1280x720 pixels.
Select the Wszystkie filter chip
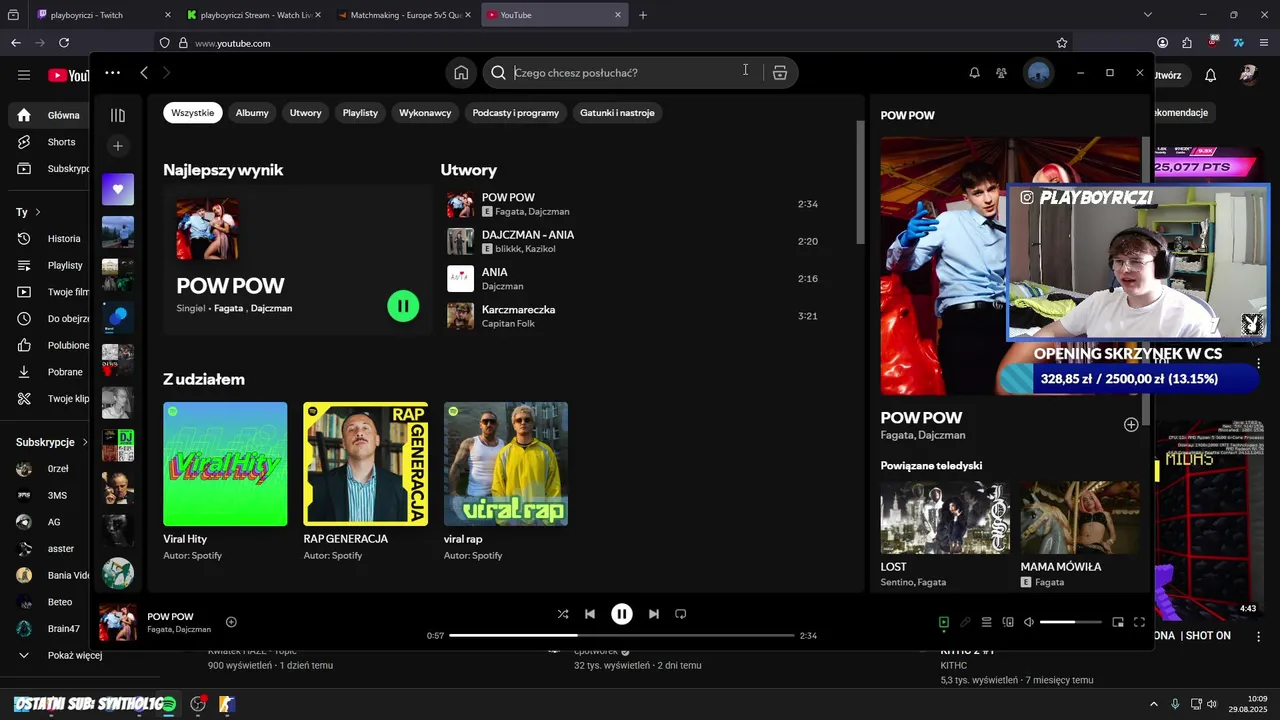click(x=193, y=113)
